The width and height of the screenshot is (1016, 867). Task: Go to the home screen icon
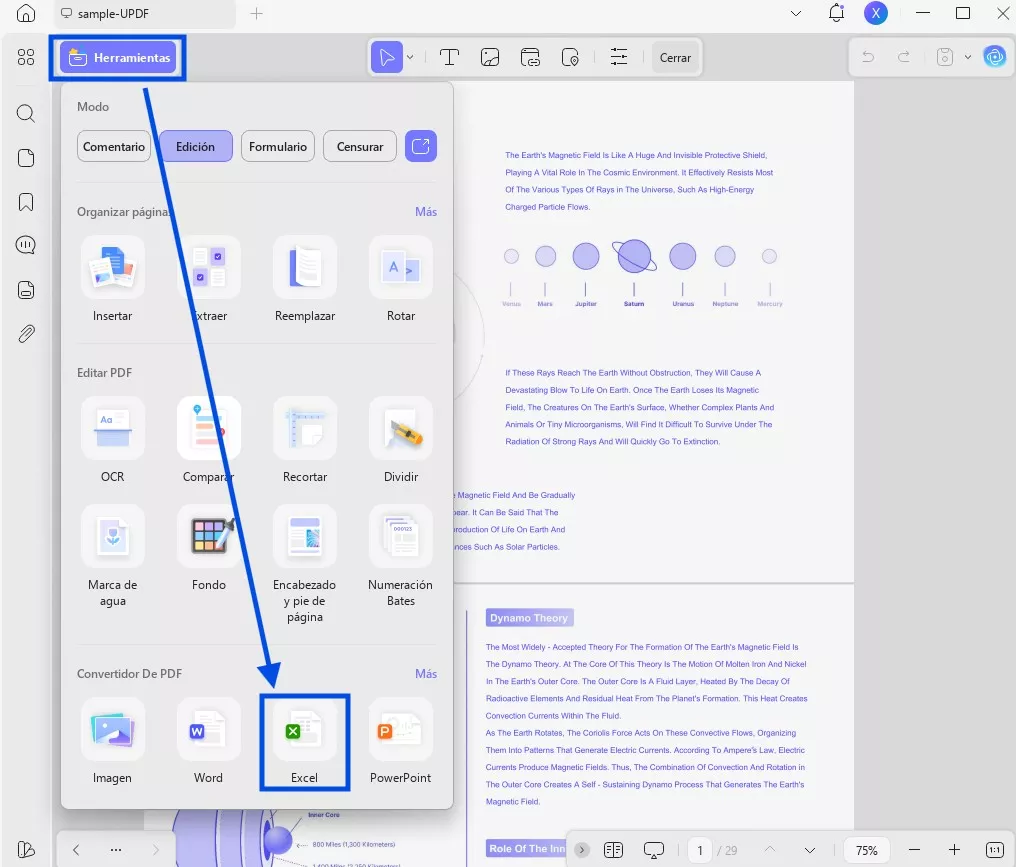26,13
